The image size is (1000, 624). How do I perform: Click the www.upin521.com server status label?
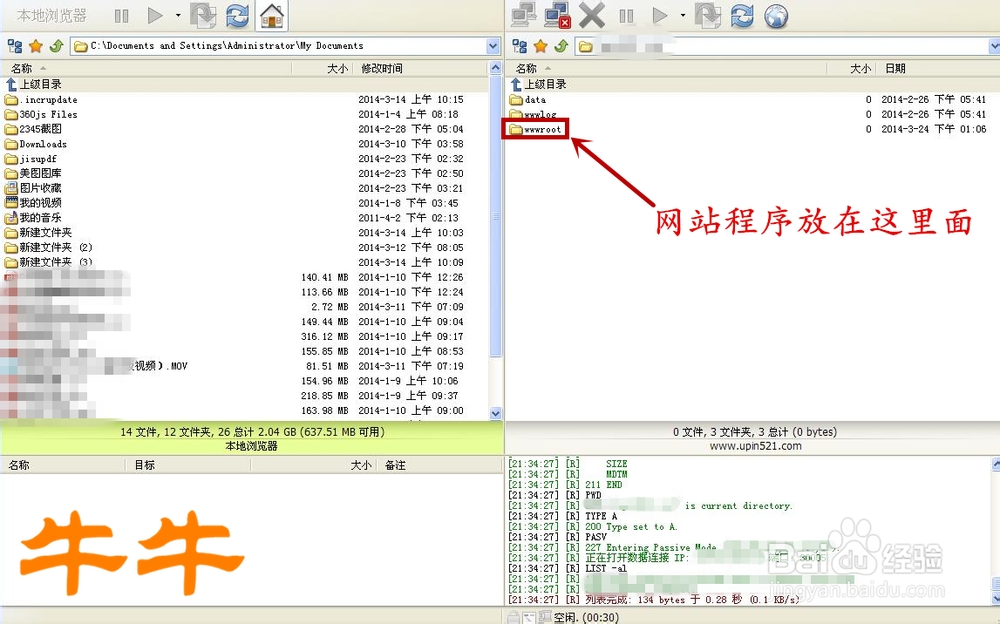[755, 446]
